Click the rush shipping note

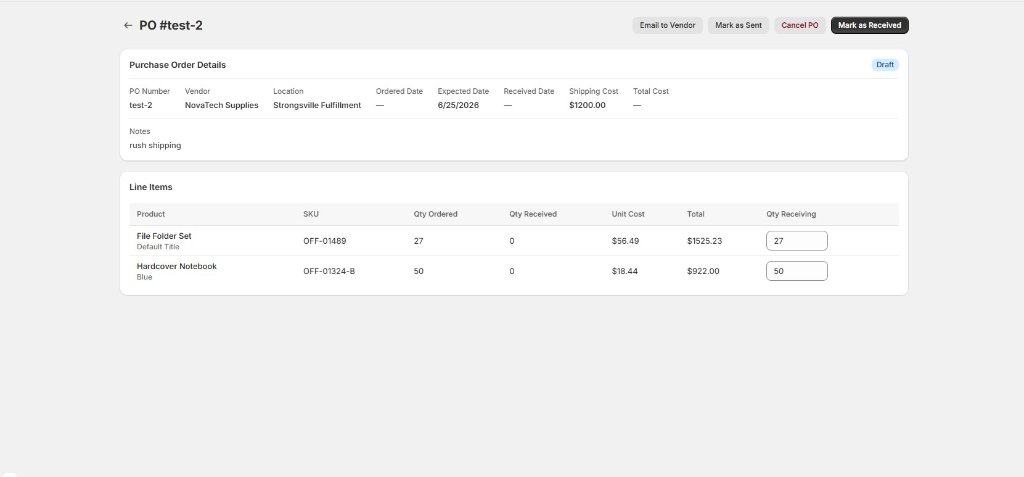point(155,146)
